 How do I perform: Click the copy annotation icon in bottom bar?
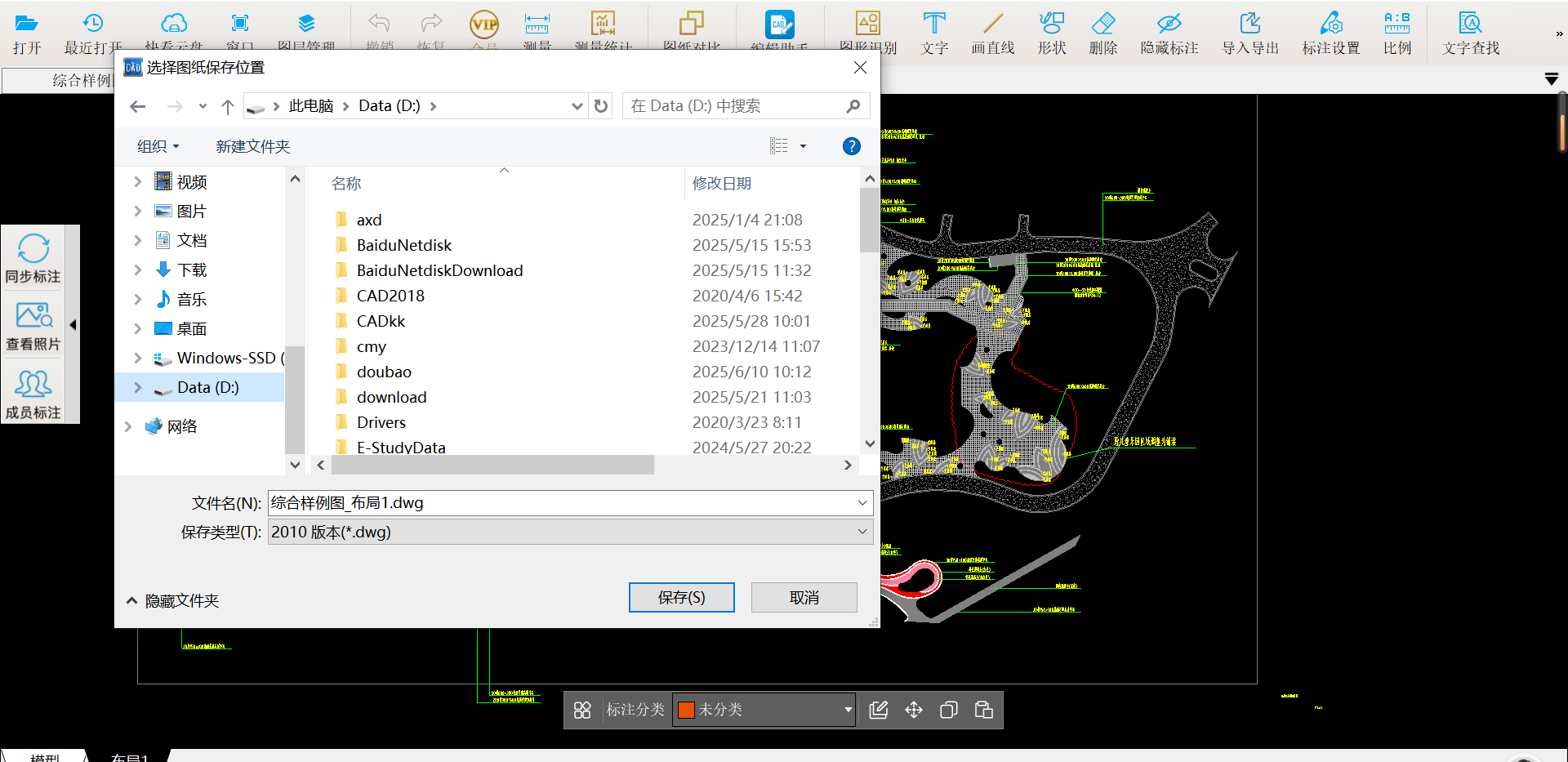click(948, 710)
